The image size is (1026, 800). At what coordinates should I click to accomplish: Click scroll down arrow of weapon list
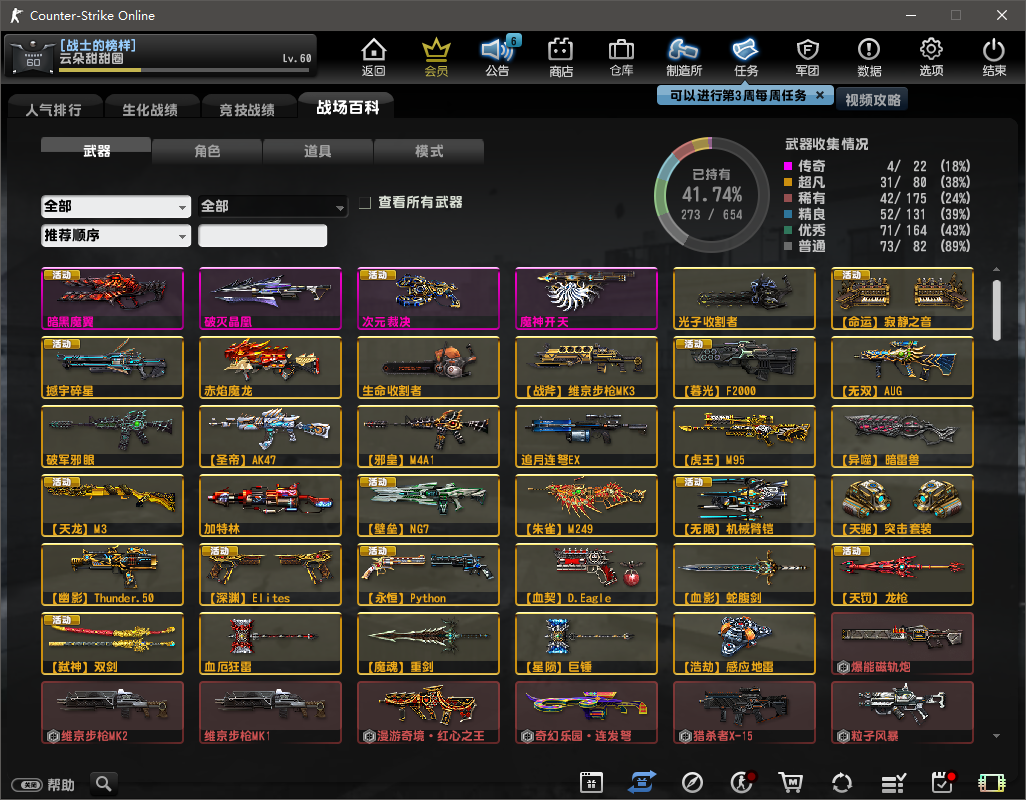[996, 736]
